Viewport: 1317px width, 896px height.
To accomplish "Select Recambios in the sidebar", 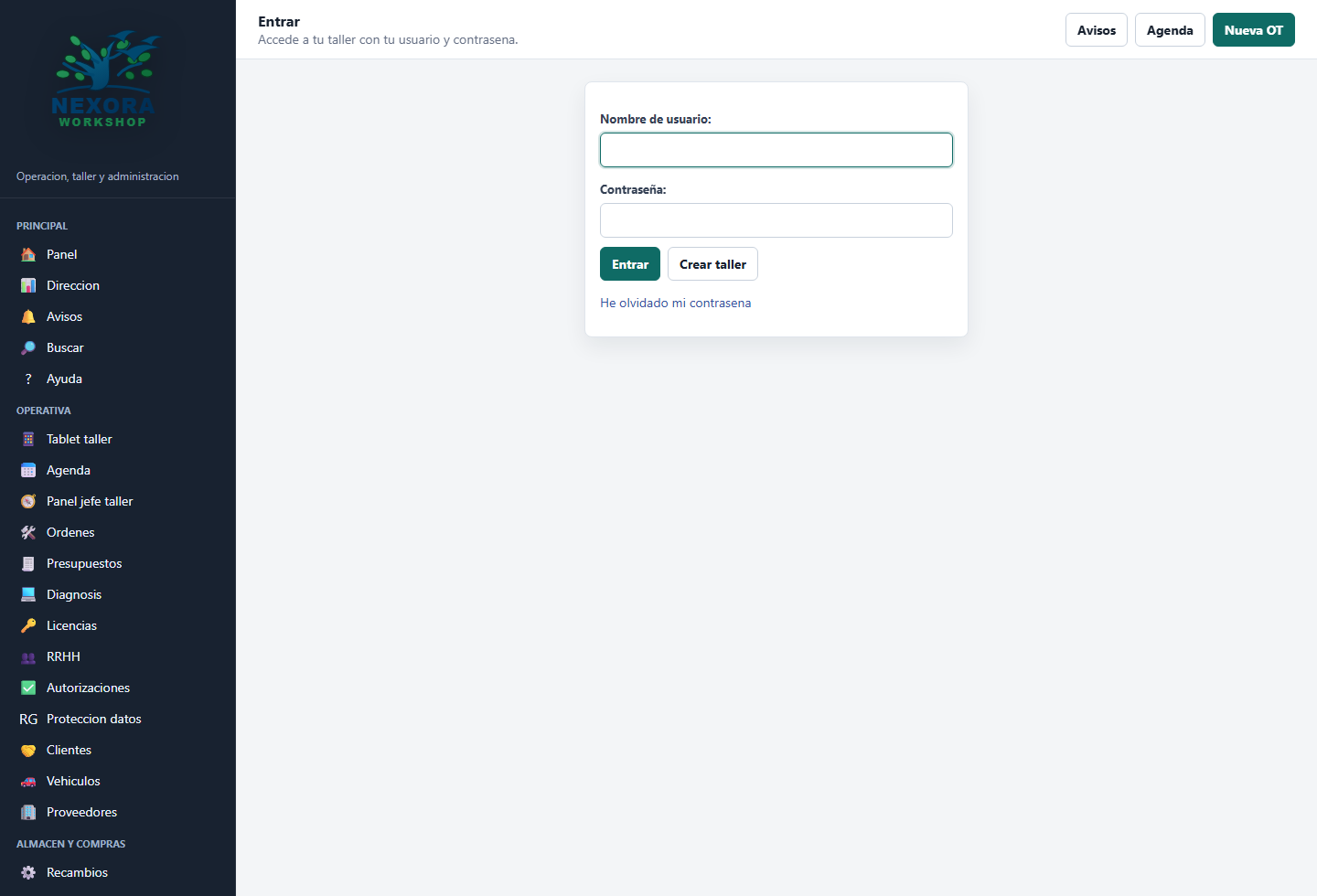I will click(x=117, y=872).
